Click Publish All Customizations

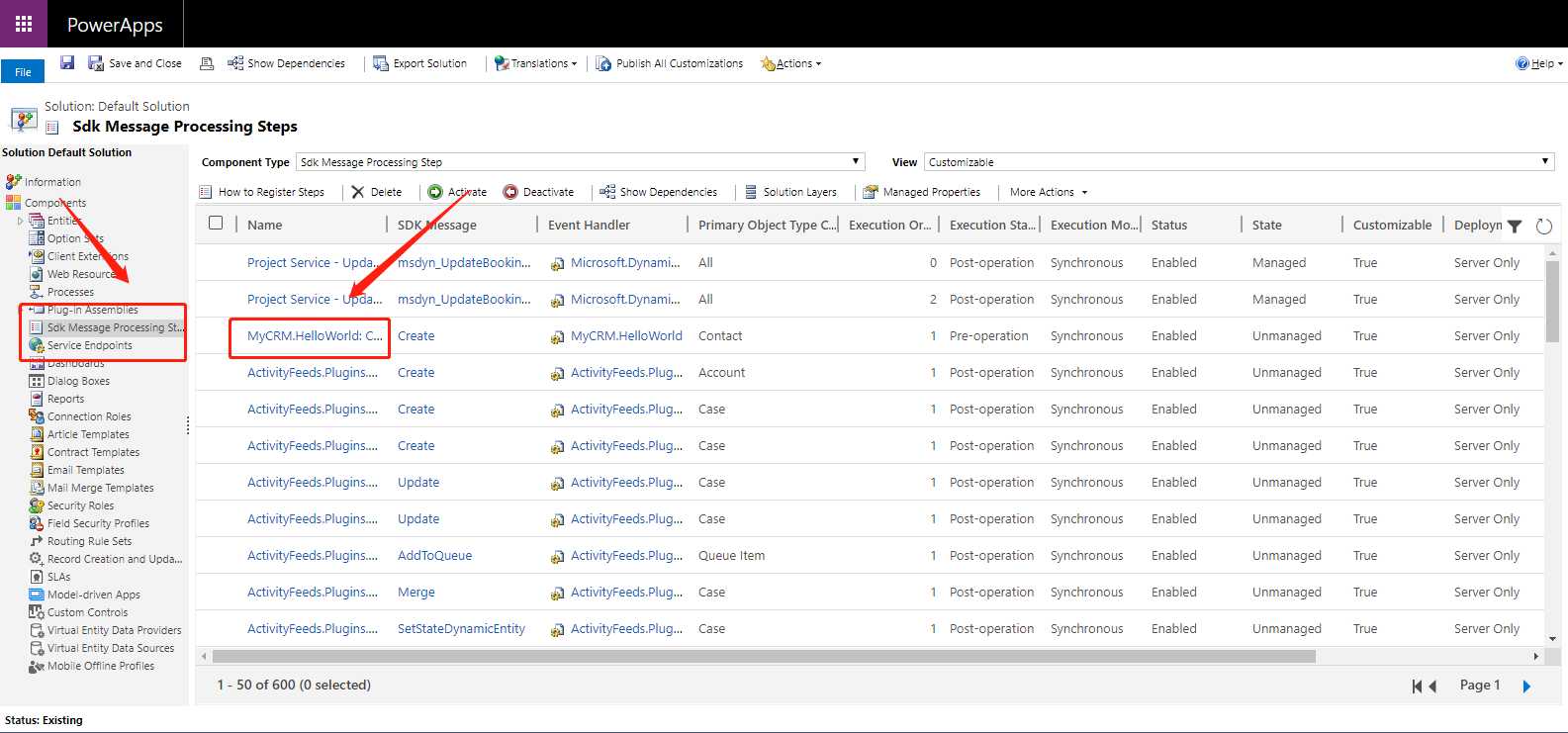[670, 63]
